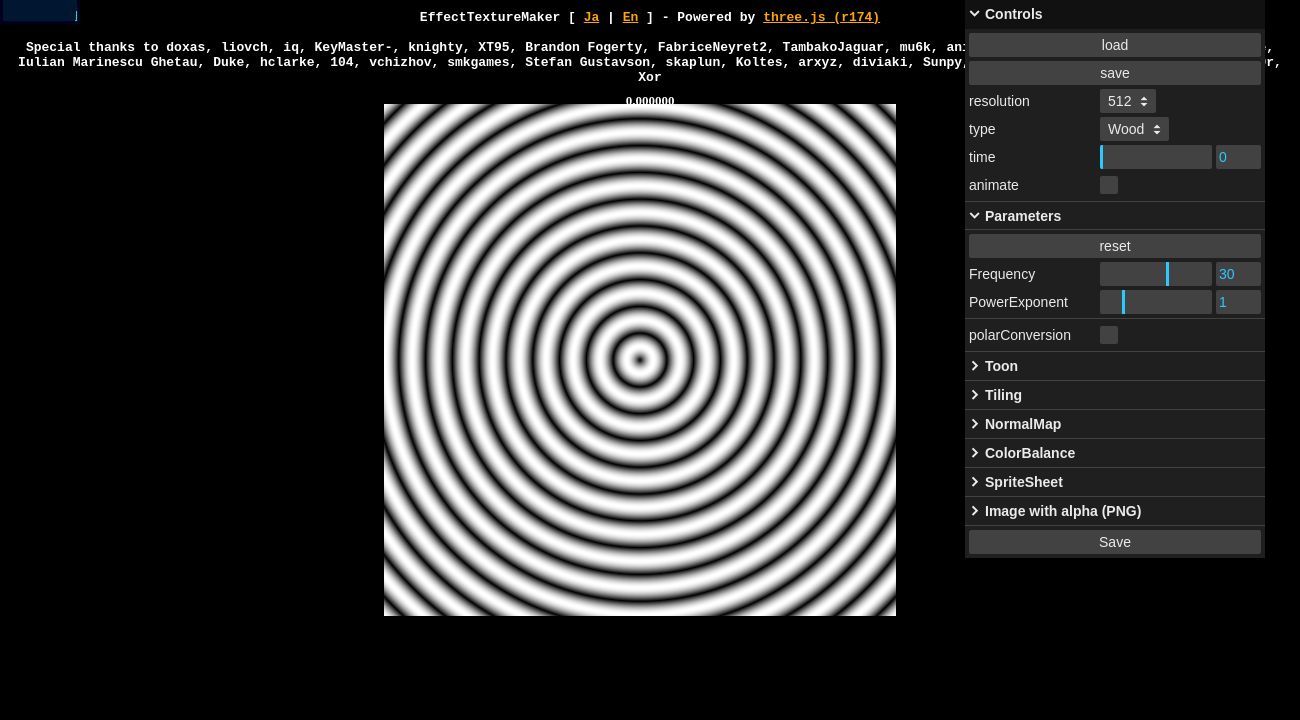This screenshot has width=1300, height=720.
Task: Expand Image with alpha (PNG) section
Action: (x=1062, y=511)
